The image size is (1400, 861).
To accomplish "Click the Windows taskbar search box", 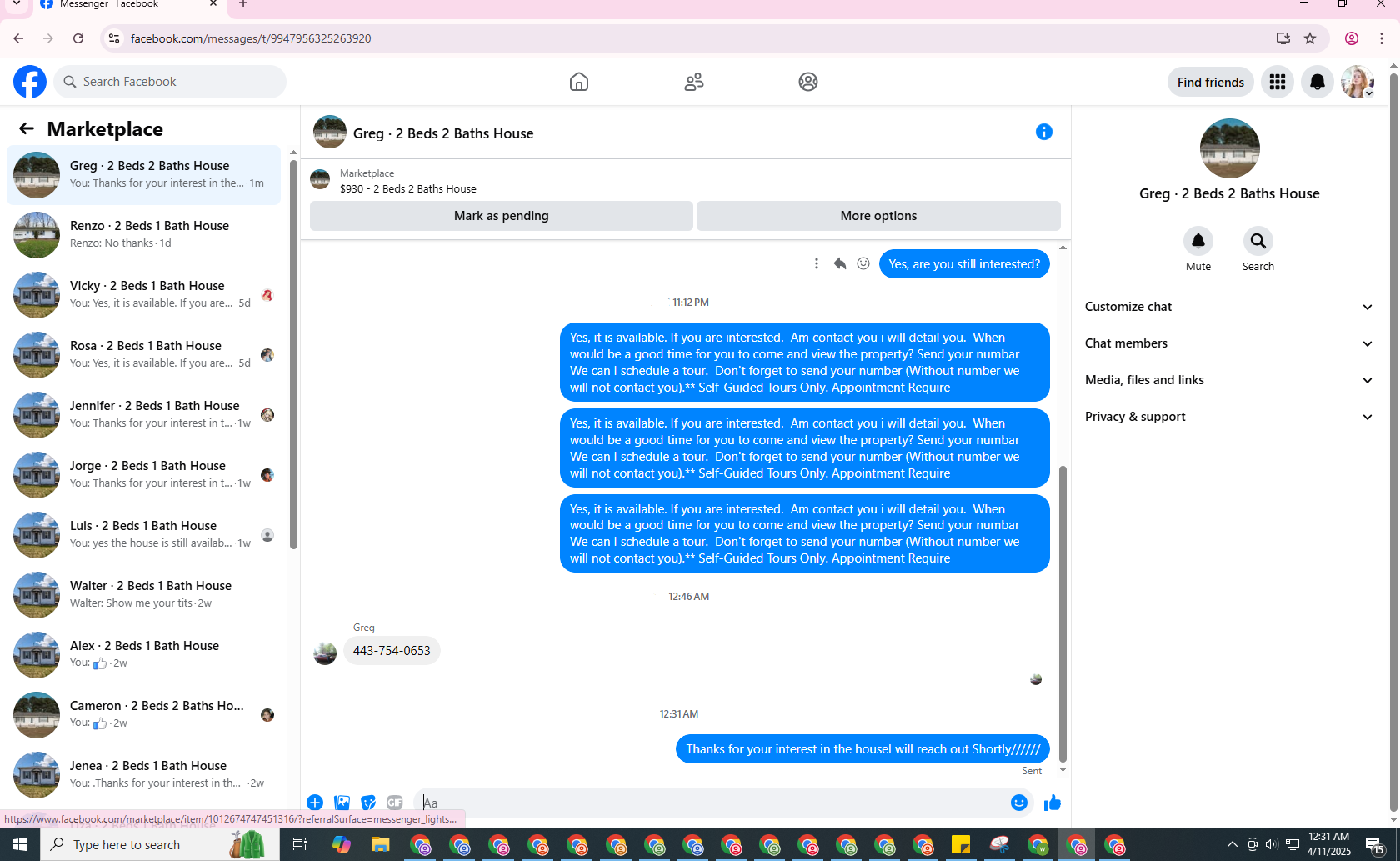I will click(158, 844).
